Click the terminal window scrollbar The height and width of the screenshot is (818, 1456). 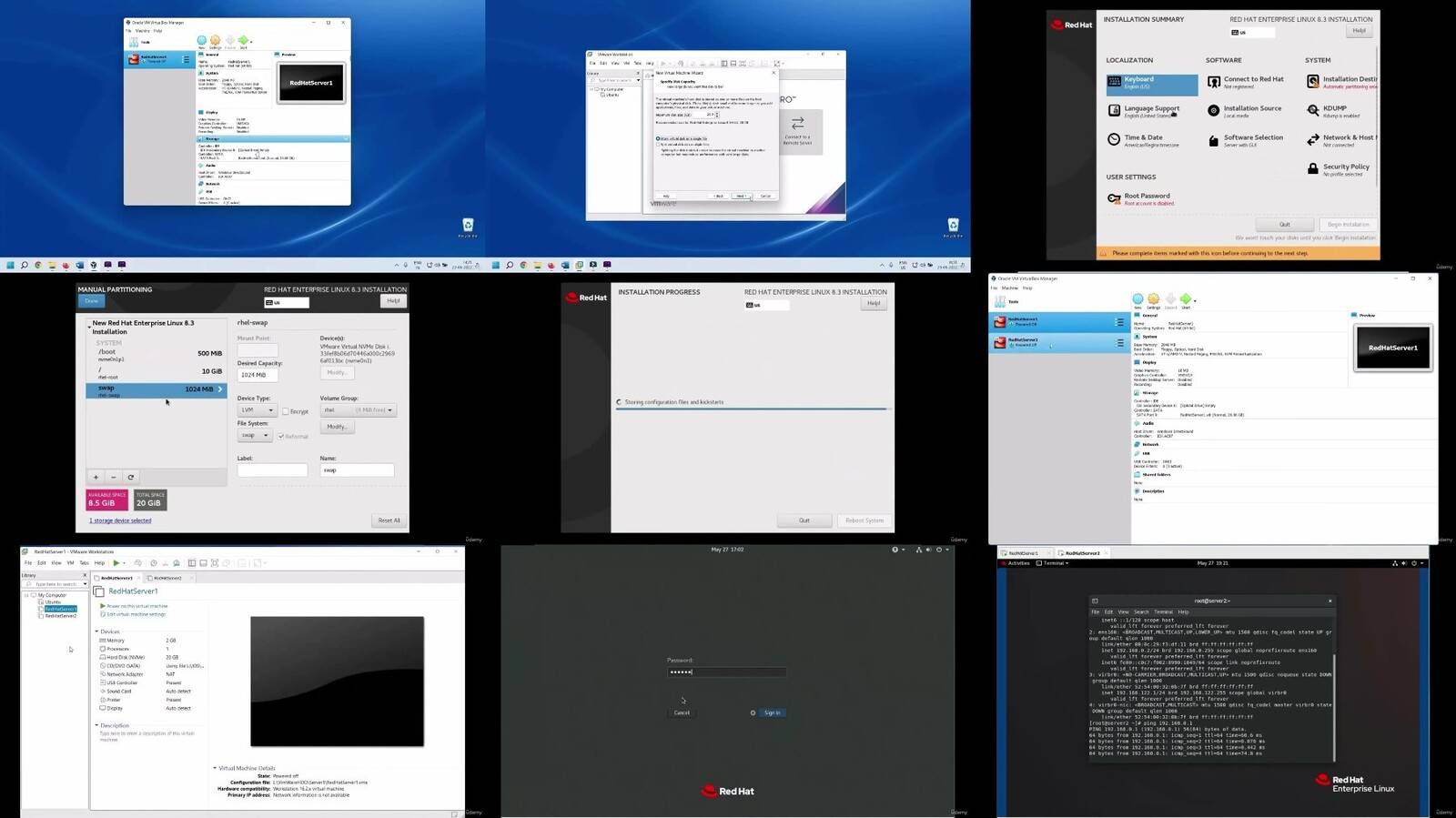point(1333,708)
